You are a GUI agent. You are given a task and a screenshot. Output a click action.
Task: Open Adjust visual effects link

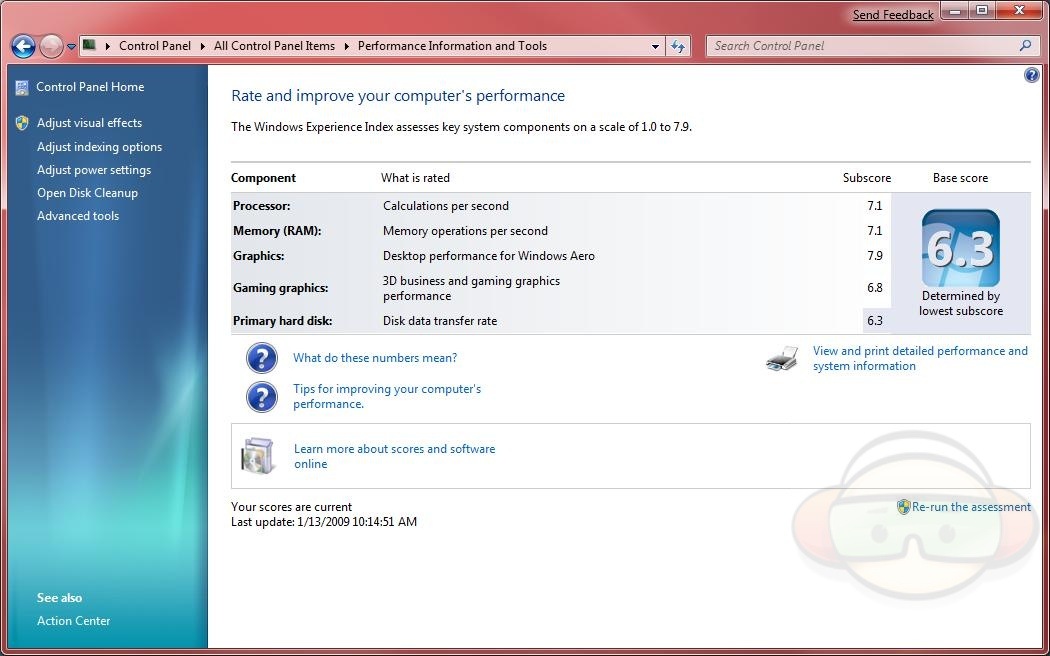tap(89, 123)
